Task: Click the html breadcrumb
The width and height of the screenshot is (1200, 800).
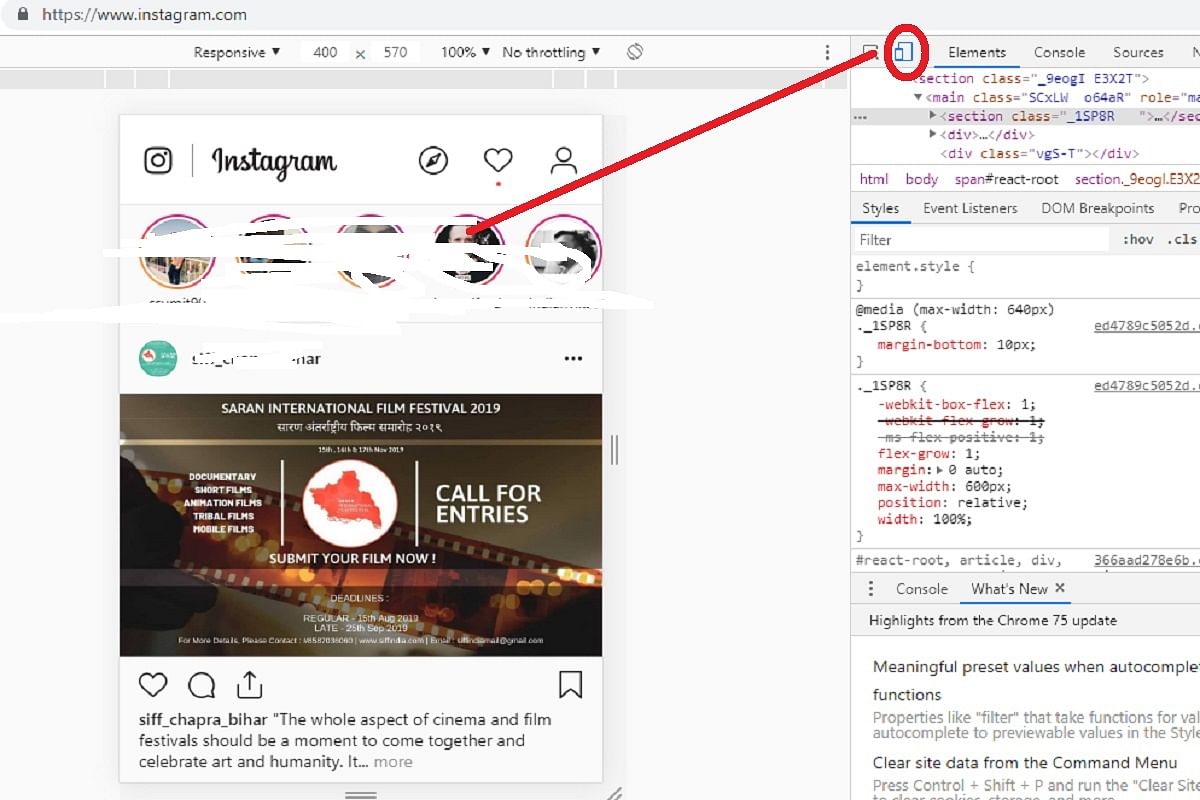Action: pyautogui.click(x=874, y=179)
